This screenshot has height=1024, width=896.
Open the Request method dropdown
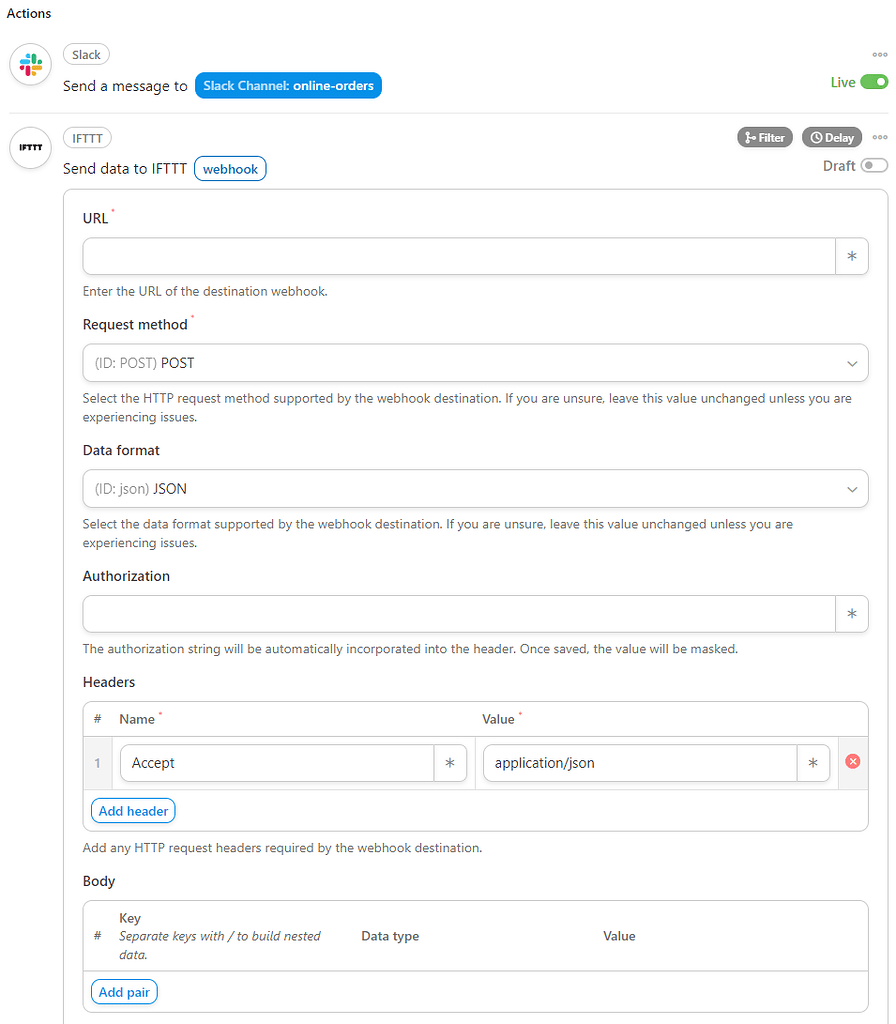(475, 362)
